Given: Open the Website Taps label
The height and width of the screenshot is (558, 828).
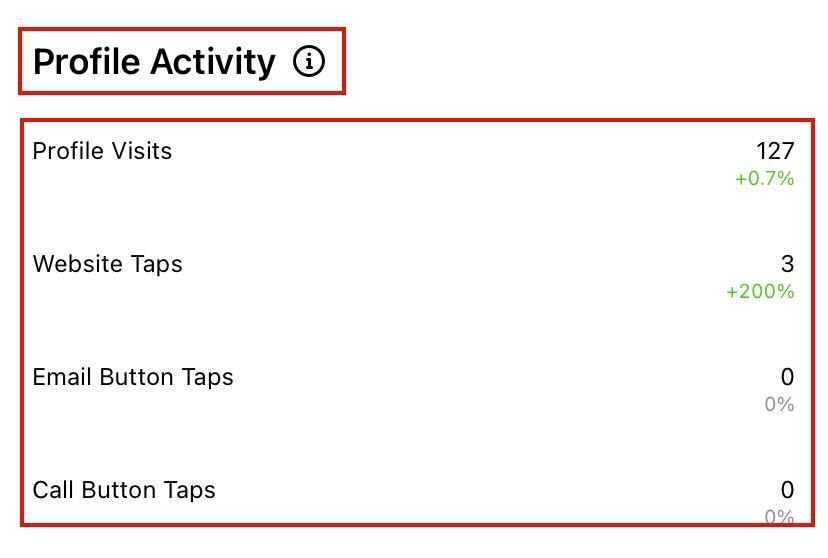Looking at the screenshot, I should coord(108,264).
